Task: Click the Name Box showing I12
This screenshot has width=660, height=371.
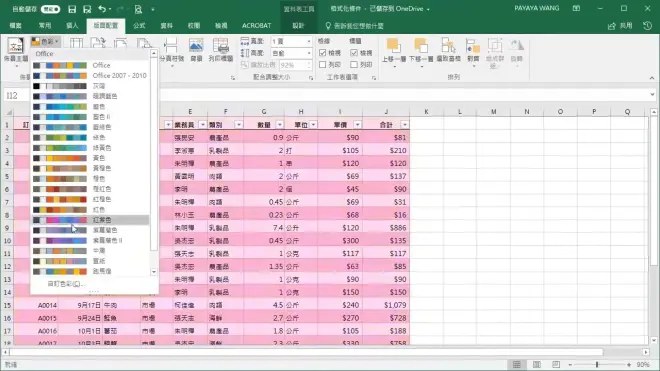Action: tap(16, 95)
